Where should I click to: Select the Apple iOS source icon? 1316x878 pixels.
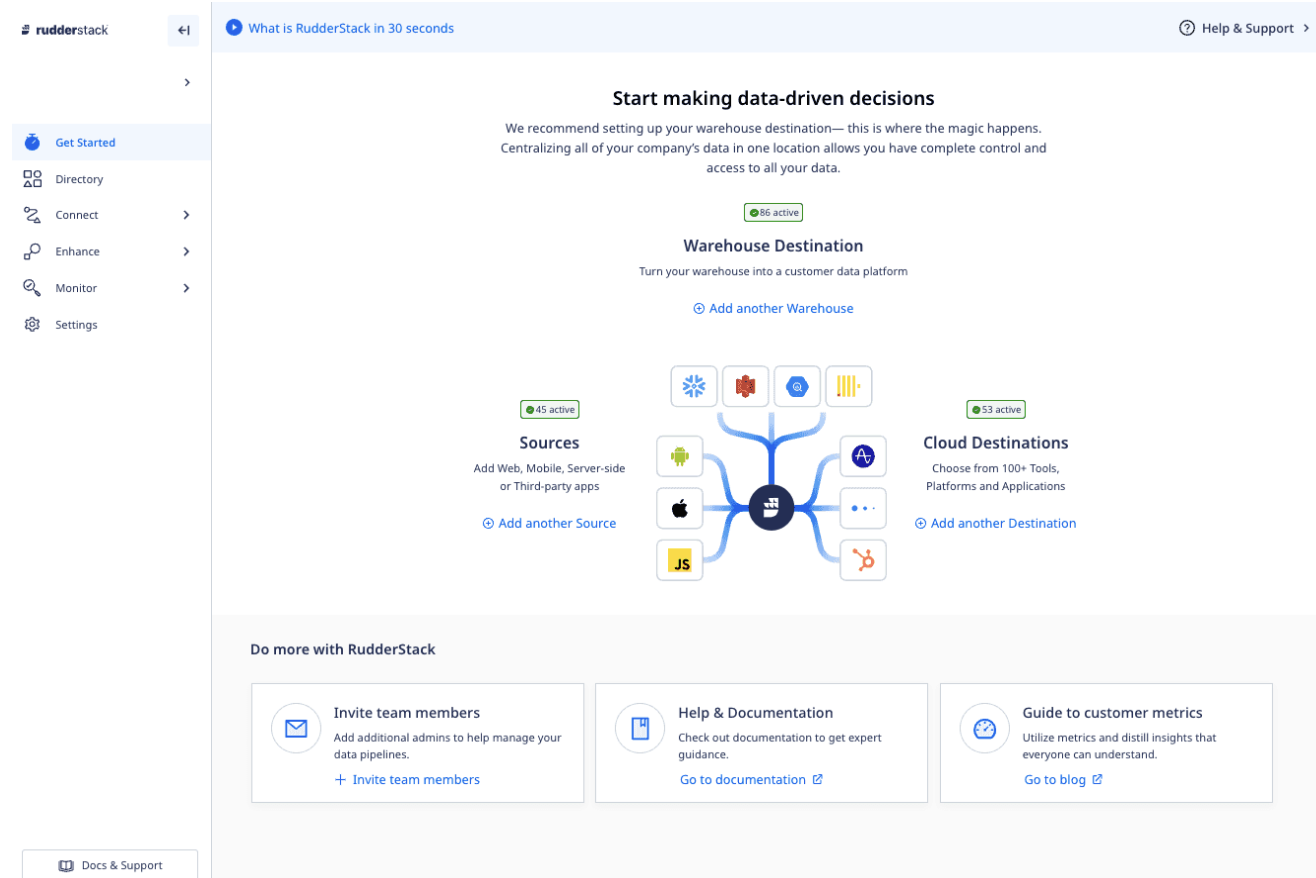pos(680,508)
